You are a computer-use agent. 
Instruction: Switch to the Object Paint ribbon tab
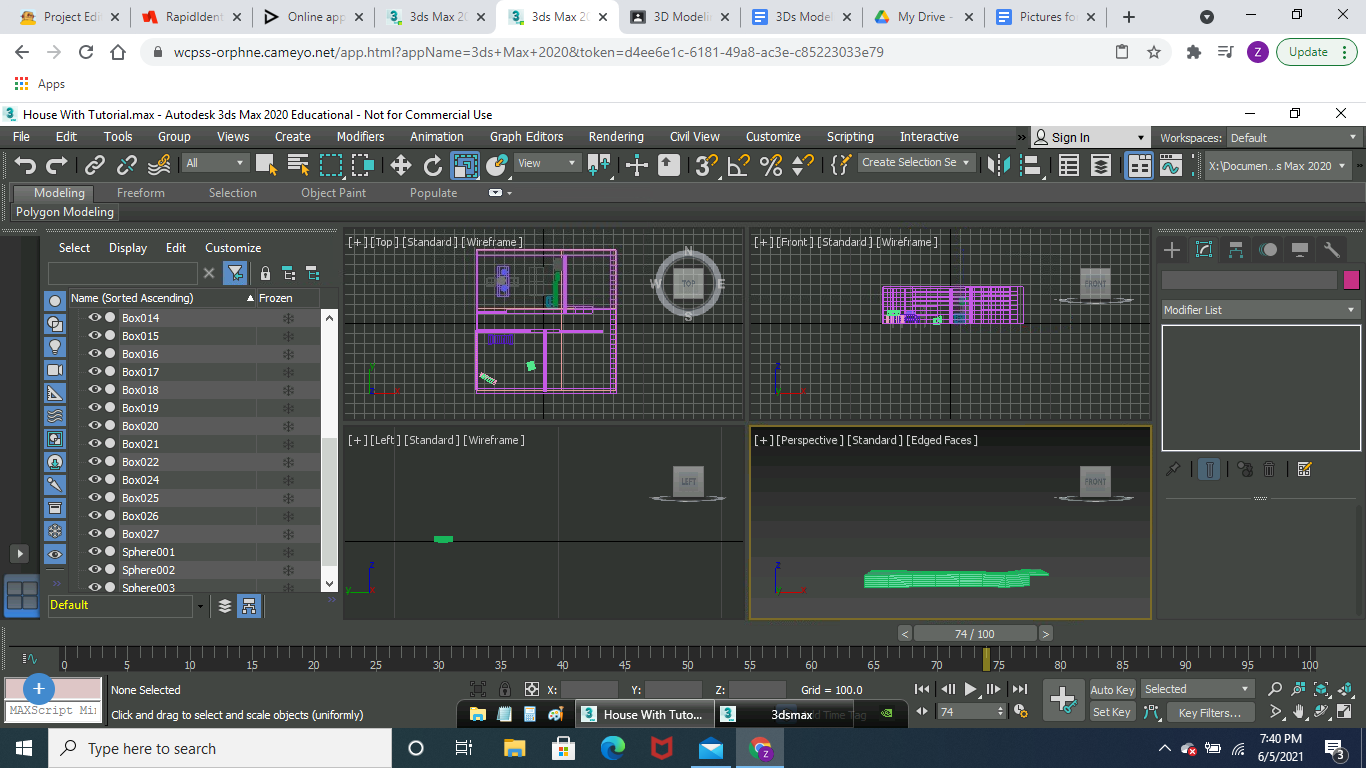pos(333,193)
